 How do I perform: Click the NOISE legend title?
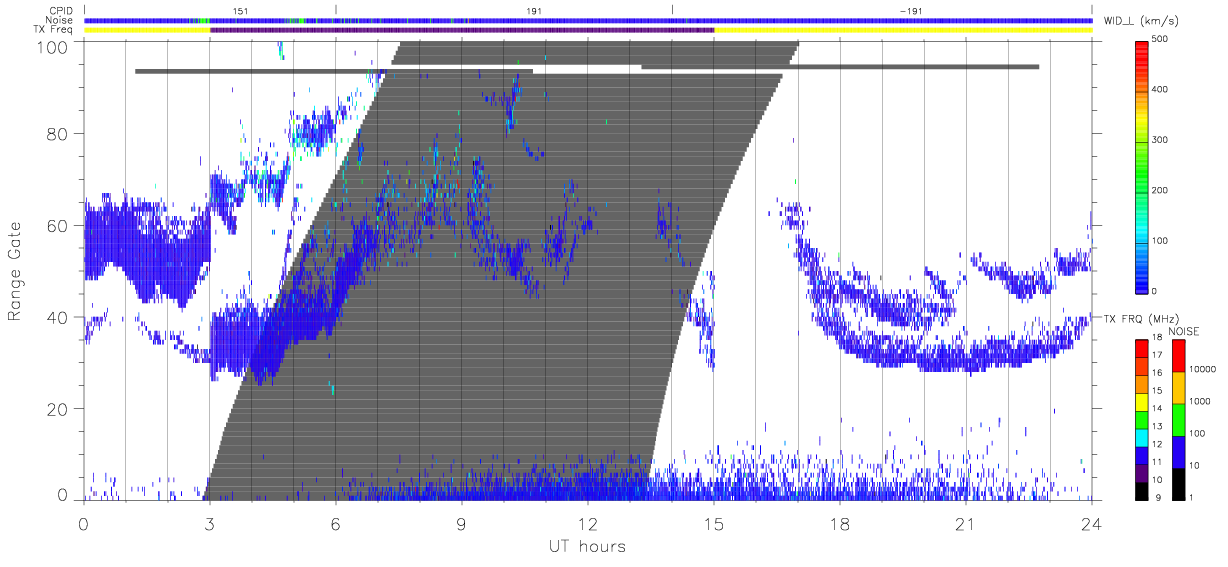[1185, 331]
